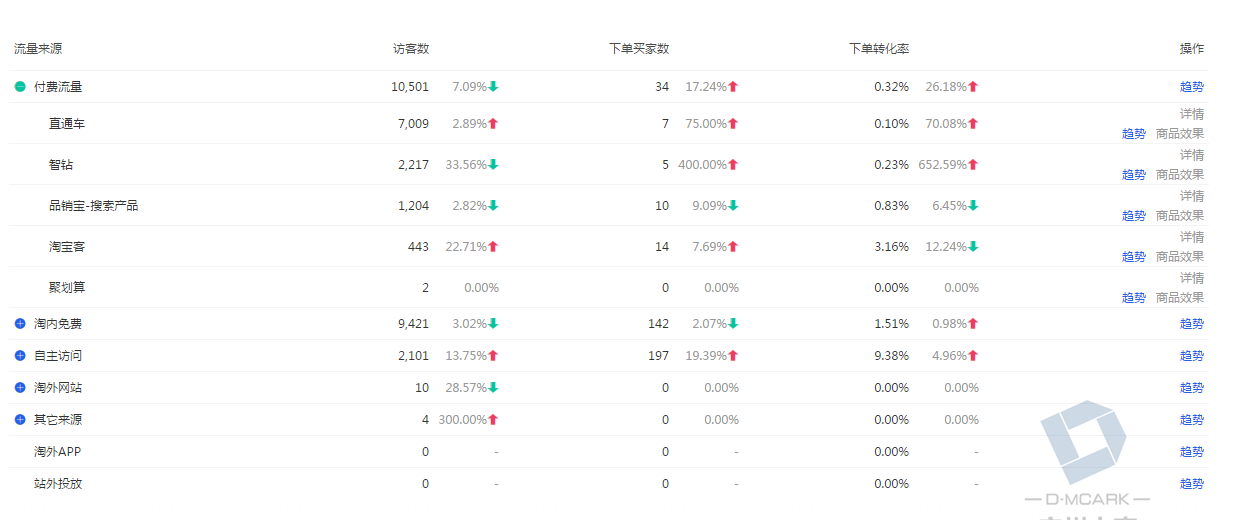Screen dimensions: 1237x520
Task: Expand the 淘外网站 traffic source
Action: (20, 388)
